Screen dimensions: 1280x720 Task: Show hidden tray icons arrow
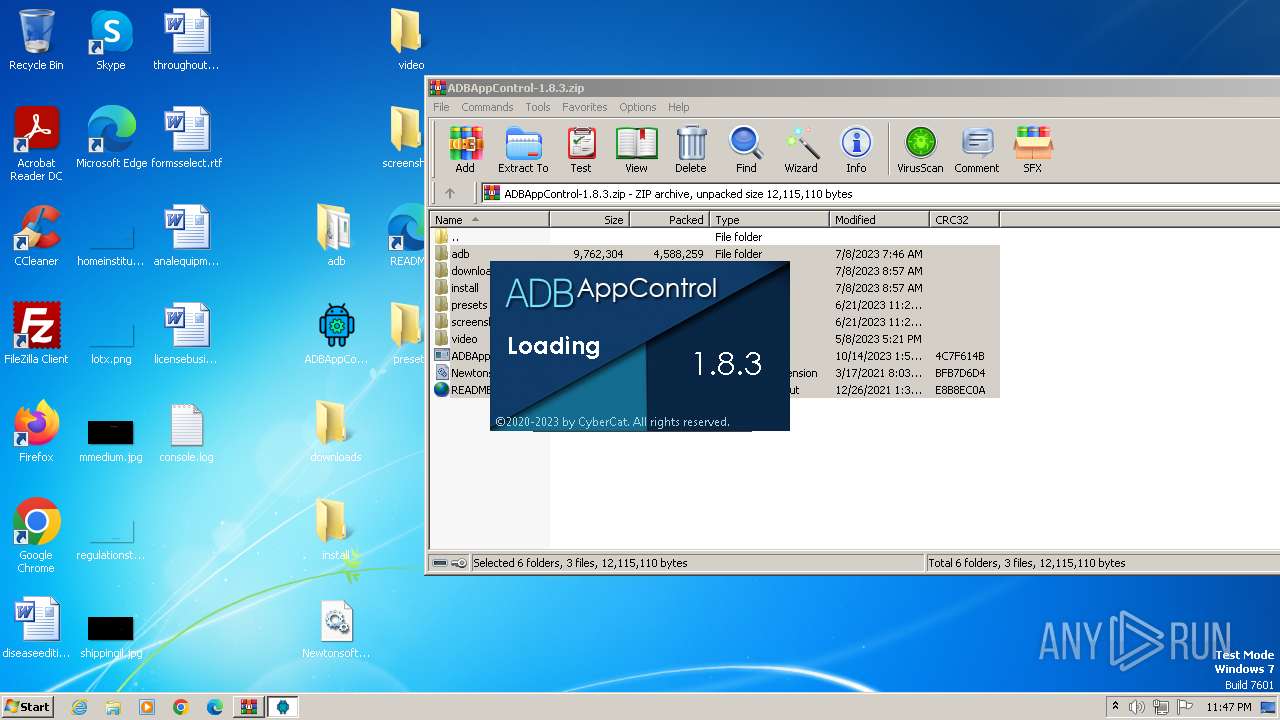coord(1115,706)
